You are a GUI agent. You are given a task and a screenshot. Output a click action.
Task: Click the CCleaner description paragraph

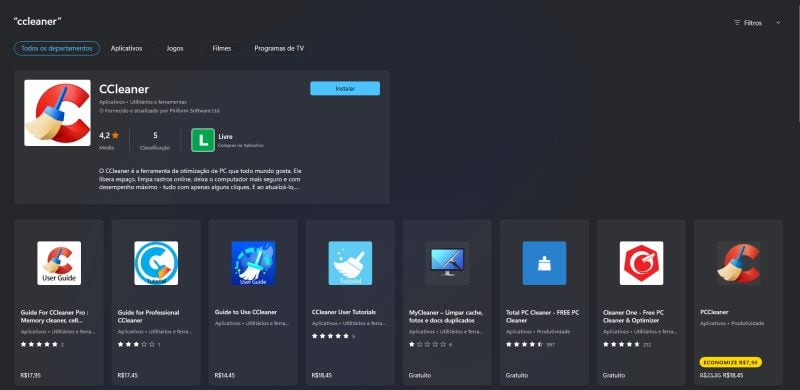(x=201, y=179)
